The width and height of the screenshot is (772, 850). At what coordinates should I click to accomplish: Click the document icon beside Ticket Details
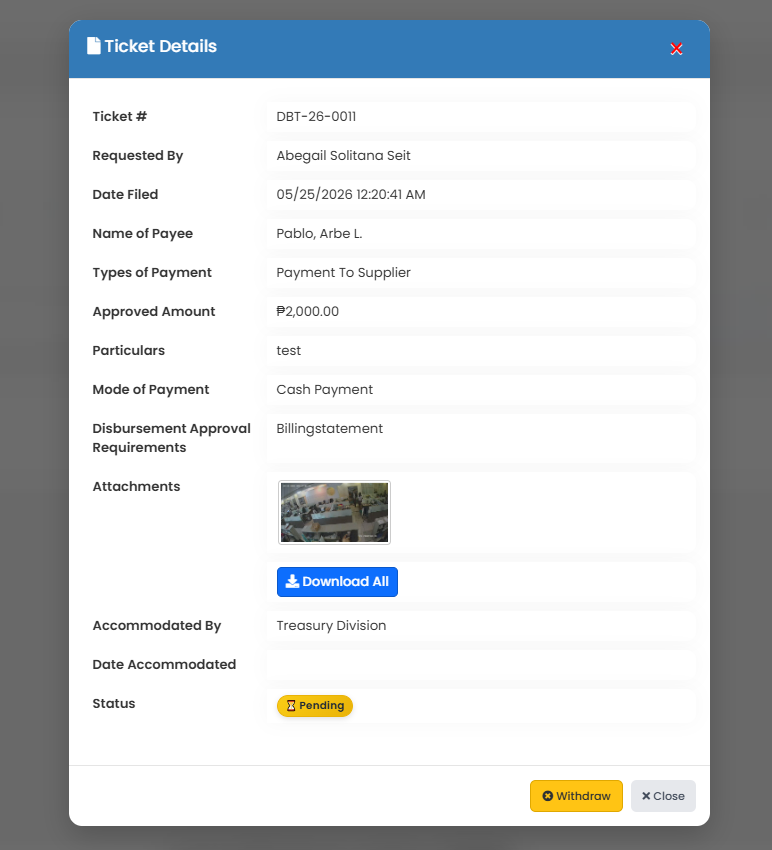click(x=94, y=46)
